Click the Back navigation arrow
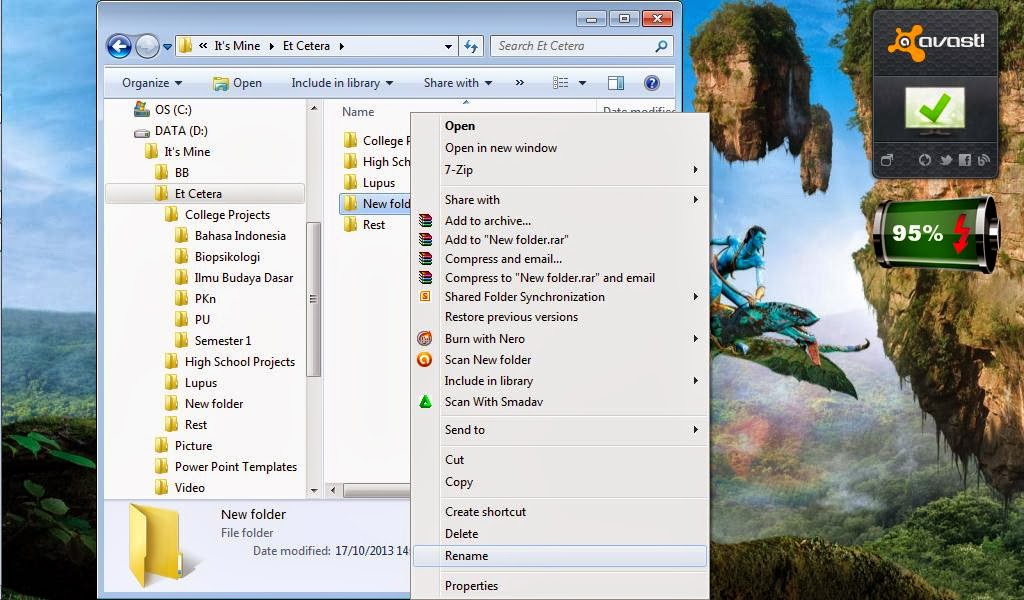 120,46
